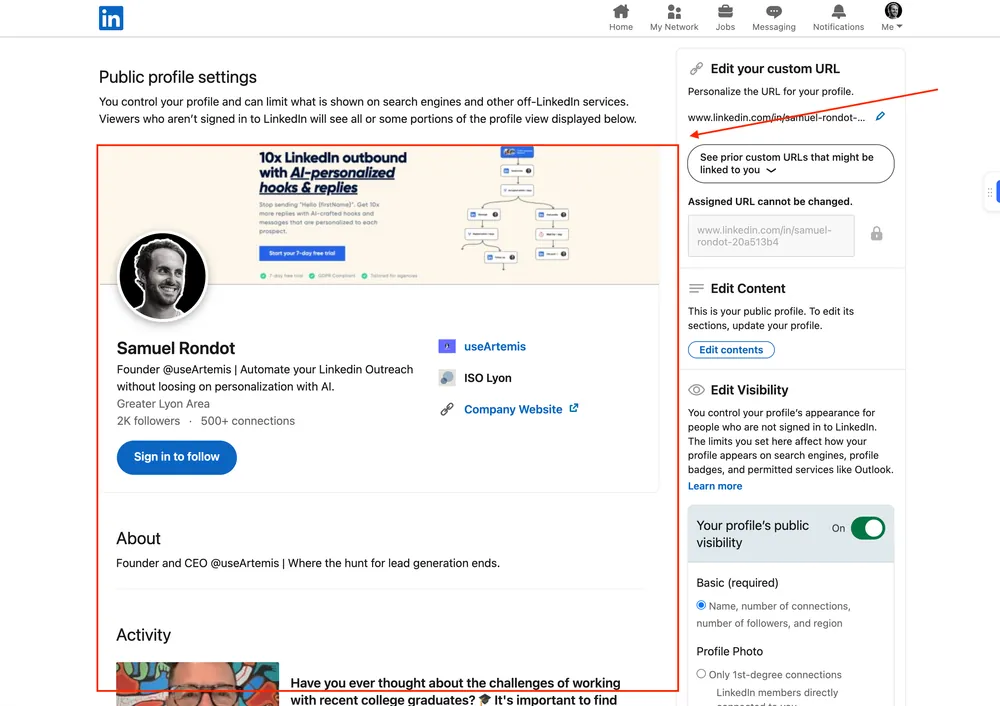Click the lines icon by Edit Content
The height and width of the screenshot is (706, 1000).
[x=696, y=288]
